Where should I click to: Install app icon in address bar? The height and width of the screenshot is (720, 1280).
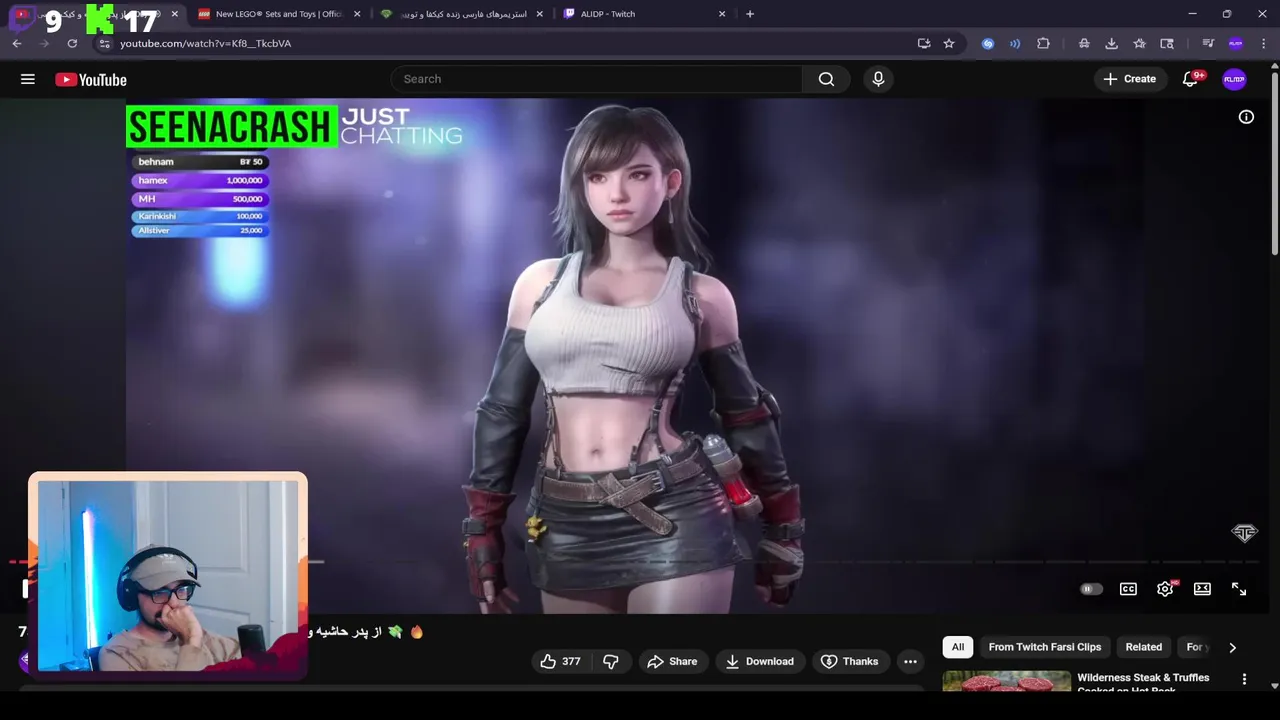coord(924,43)
